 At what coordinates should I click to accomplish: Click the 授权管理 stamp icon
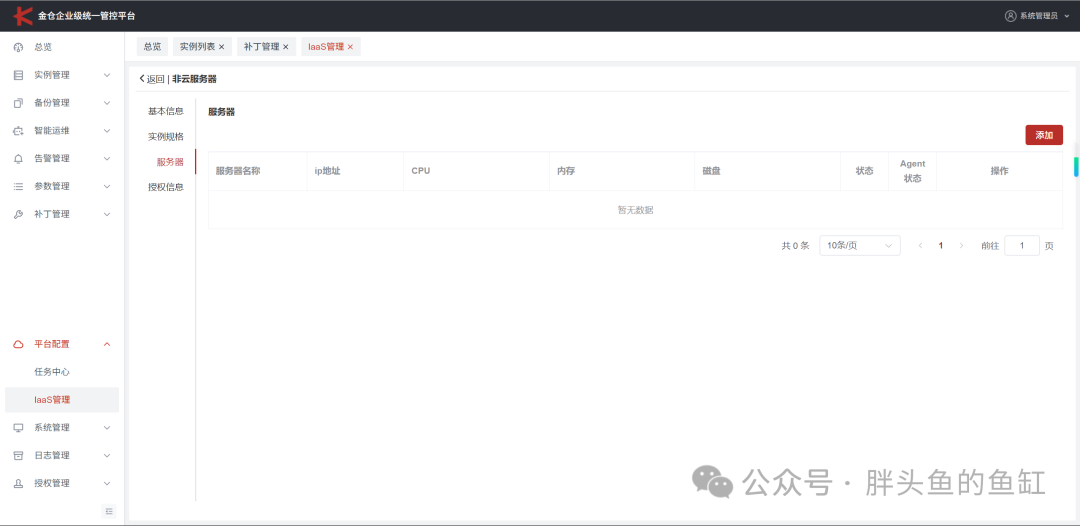[x=19, y=483]
